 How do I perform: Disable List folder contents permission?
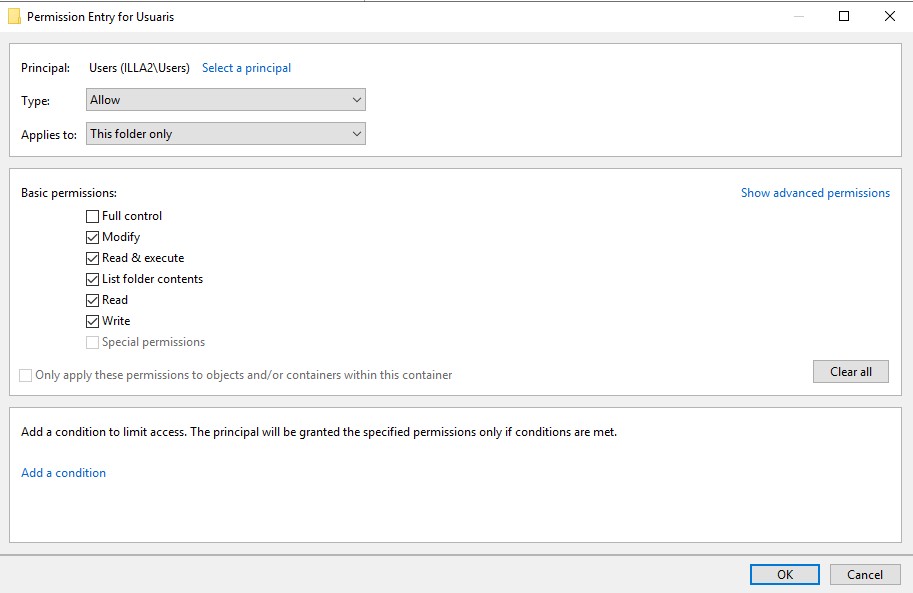pos(93,279)
